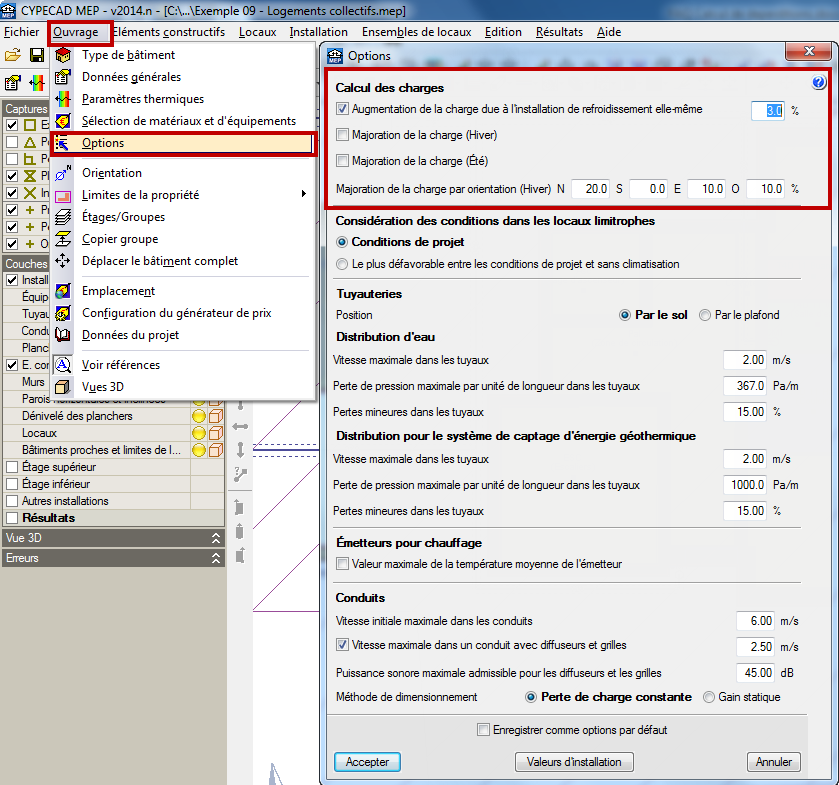
Task: Choose Sélection de matériaux et d'équipements
Action: (x=188, y=121)
